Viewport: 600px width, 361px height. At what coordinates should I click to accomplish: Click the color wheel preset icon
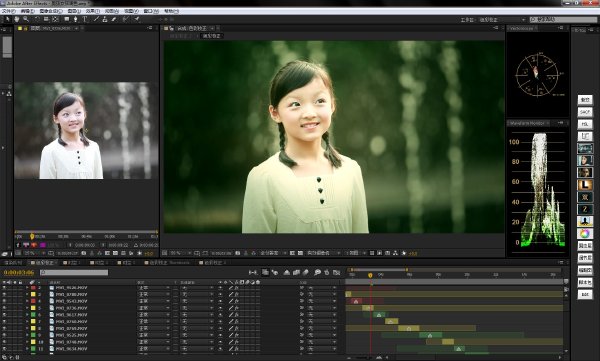point(585,233)
